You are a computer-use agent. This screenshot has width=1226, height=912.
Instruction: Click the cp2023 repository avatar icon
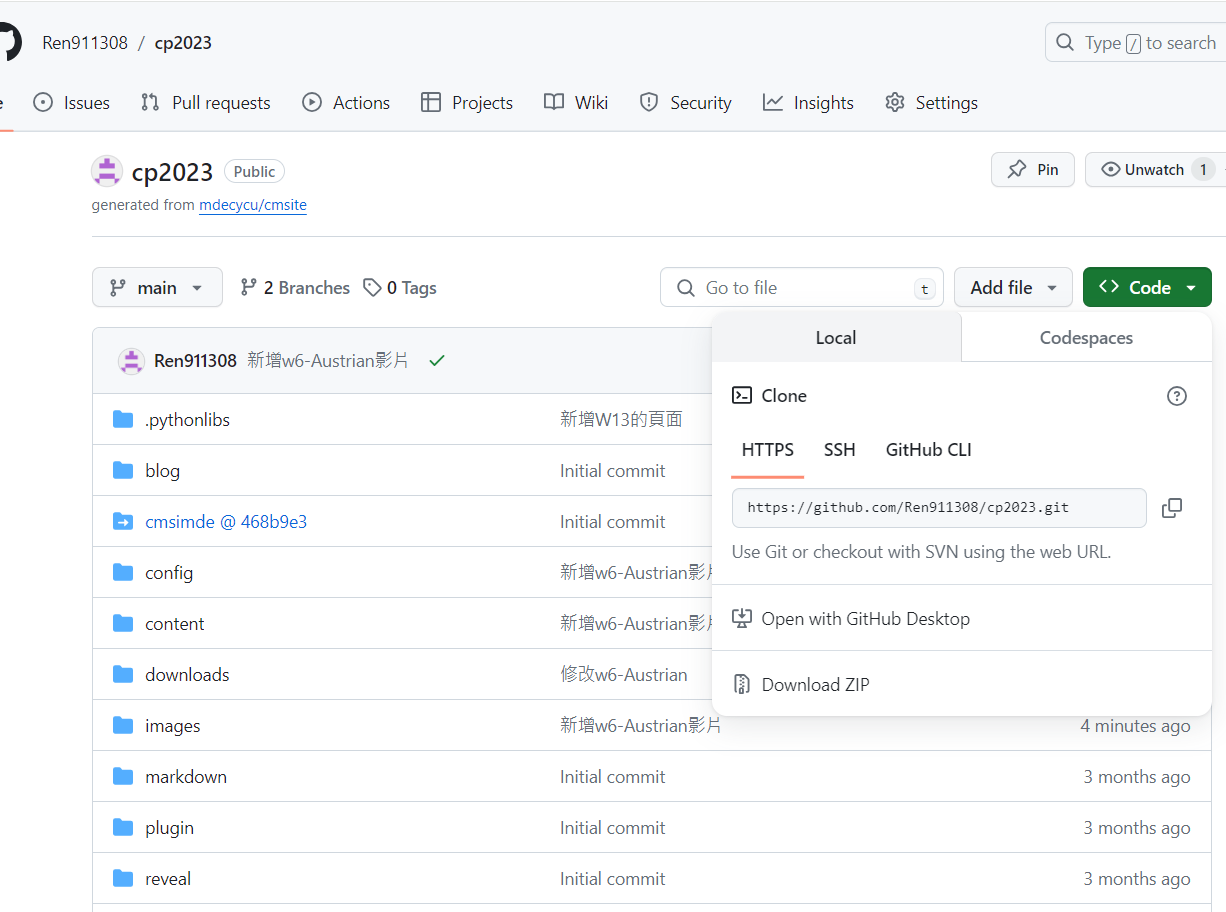(107, 171)
